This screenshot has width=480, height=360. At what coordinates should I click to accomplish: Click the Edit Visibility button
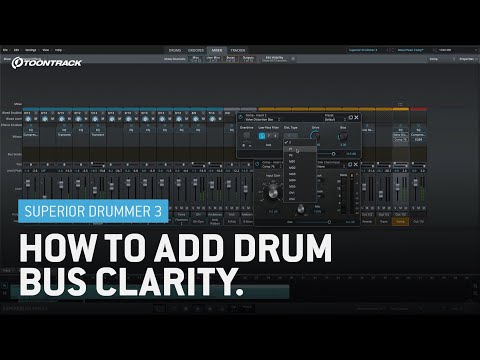tap(274, 59)
